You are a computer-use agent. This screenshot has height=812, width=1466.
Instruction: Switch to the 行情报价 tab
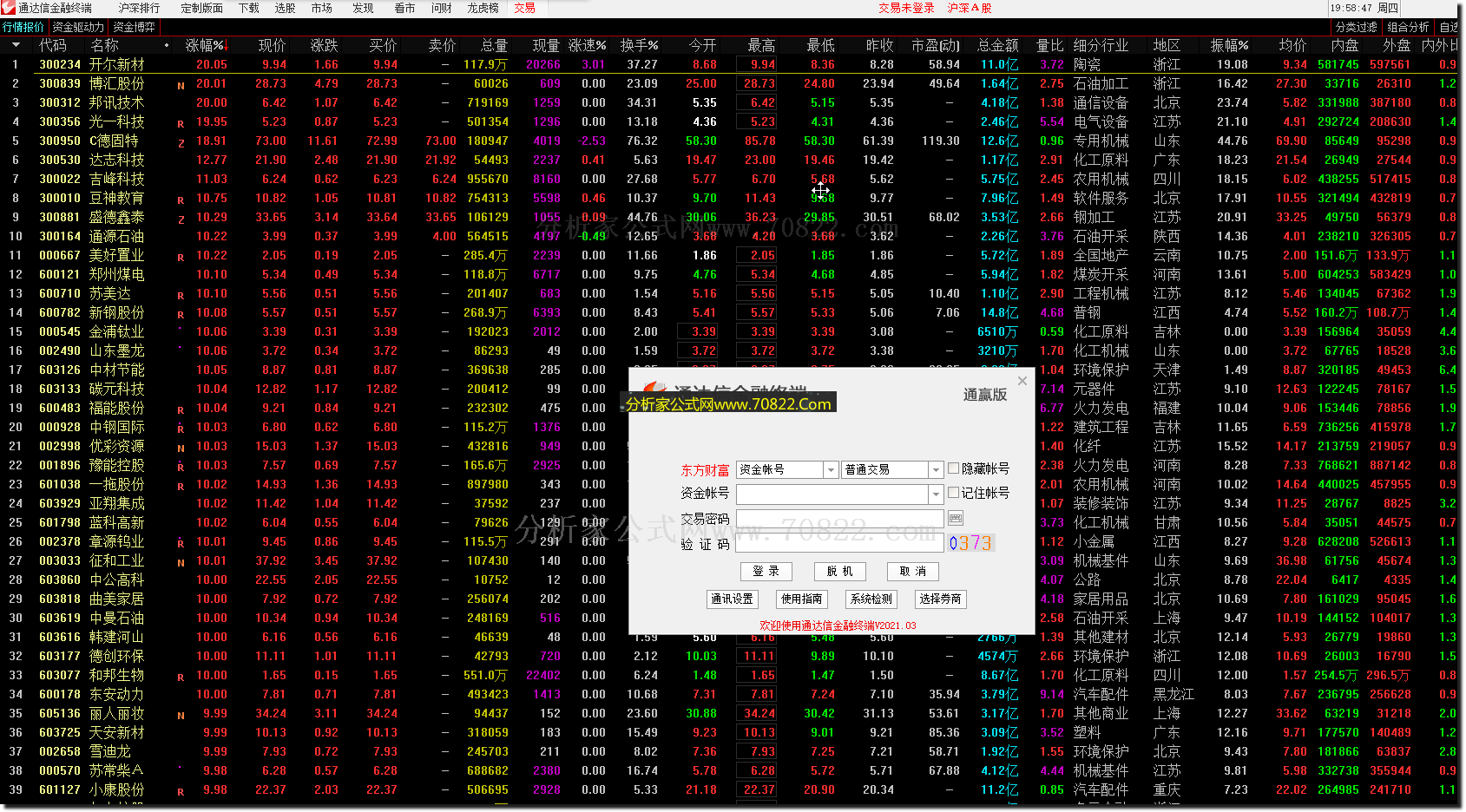pos(23,27)
